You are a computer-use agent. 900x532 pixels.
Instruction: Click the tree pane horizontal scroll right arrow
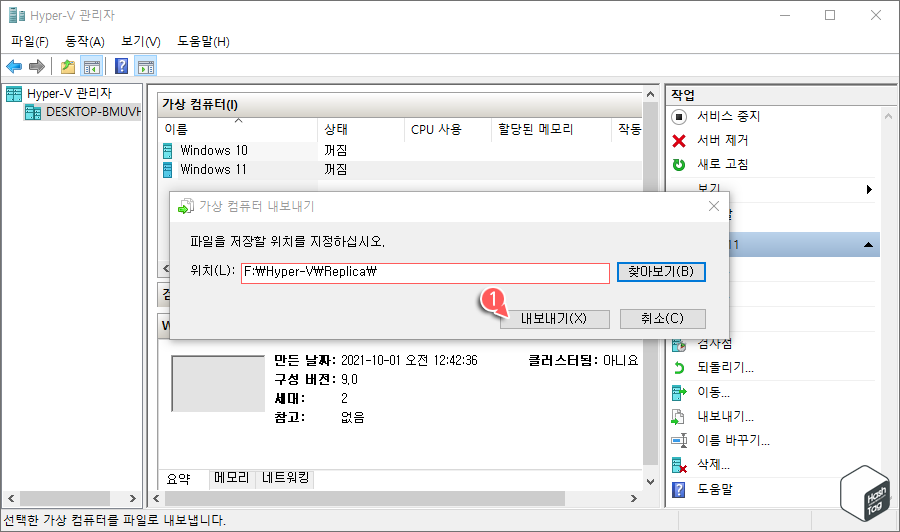(x=133, y=499)
